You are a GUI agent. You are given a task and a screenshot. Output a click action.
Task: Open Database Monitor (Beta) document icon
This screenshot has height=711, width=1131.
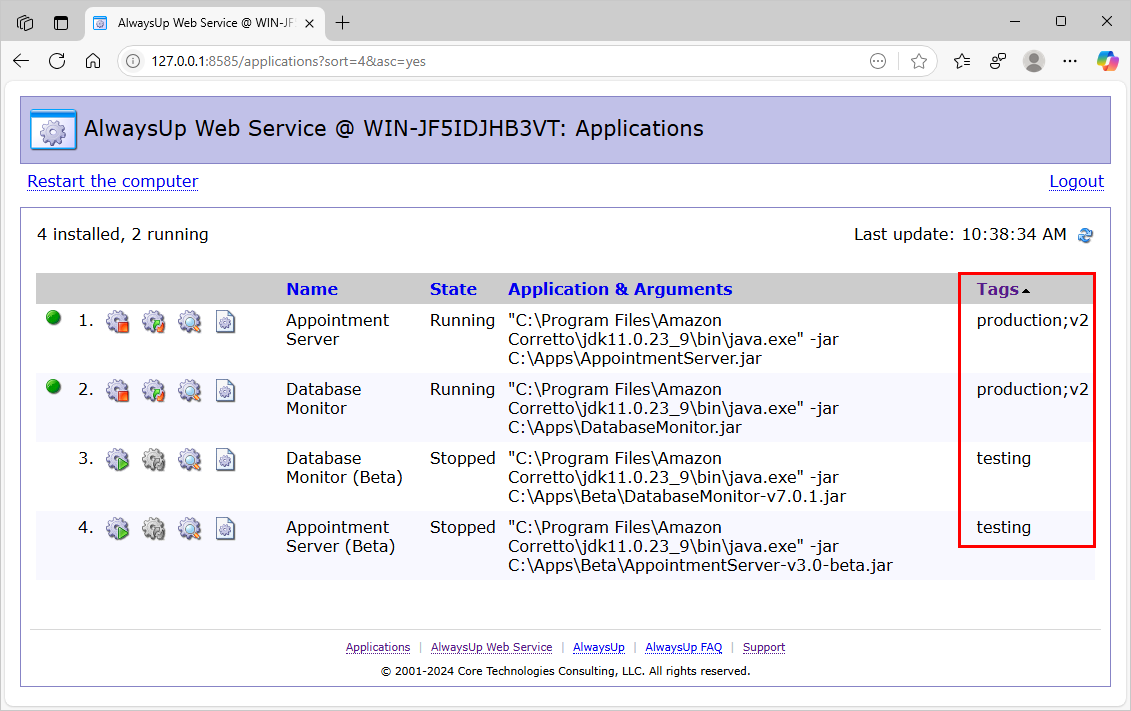(x=226, y=460)
